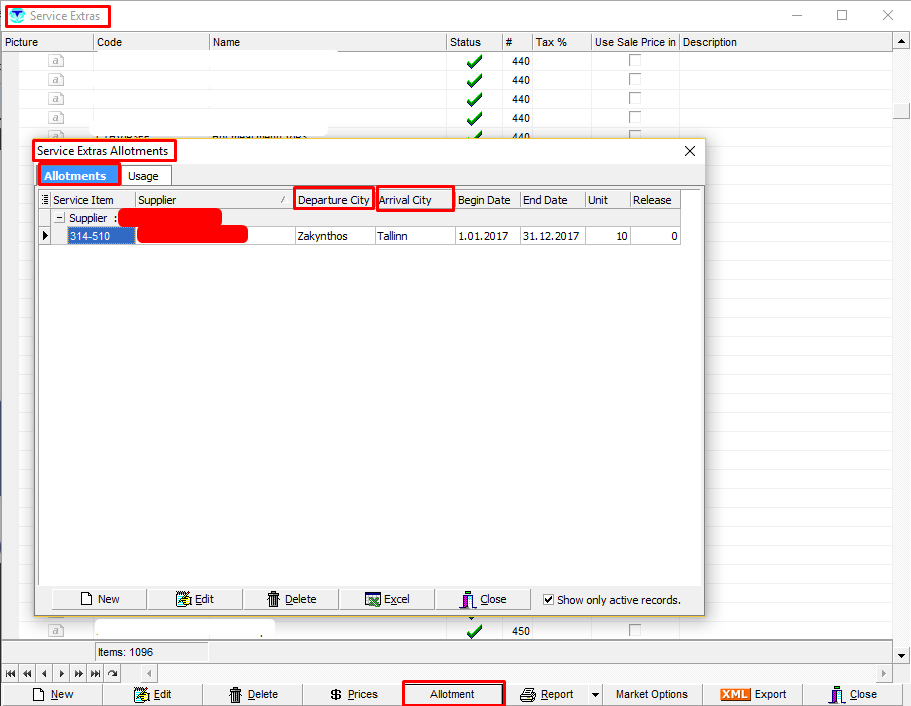Jump to first record with navigator
Screen dimensions: 911x706
pyautogui.click(x=11, y=674)
